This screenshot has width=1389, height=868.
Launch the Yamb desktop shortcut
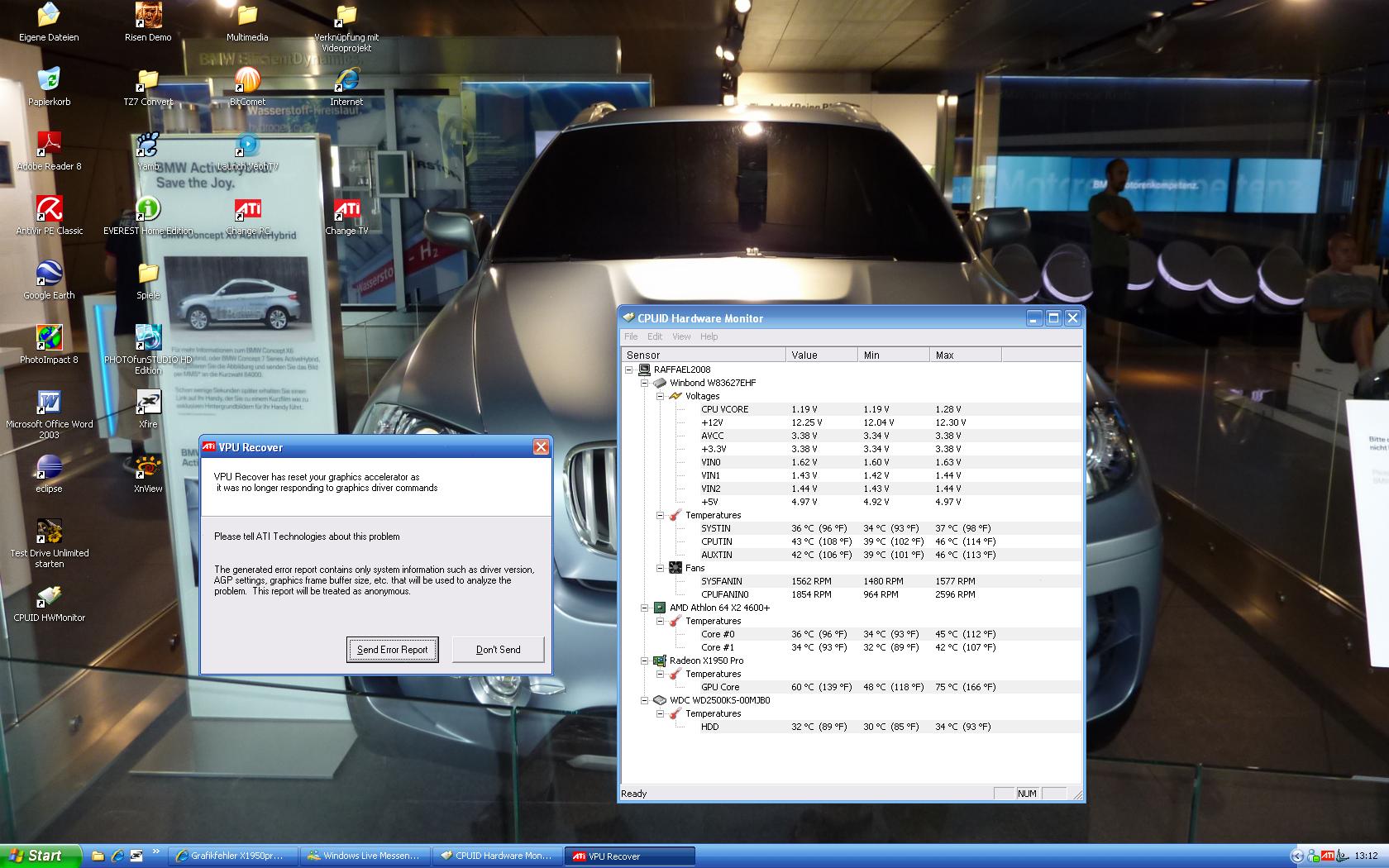[x=148, y=151]
